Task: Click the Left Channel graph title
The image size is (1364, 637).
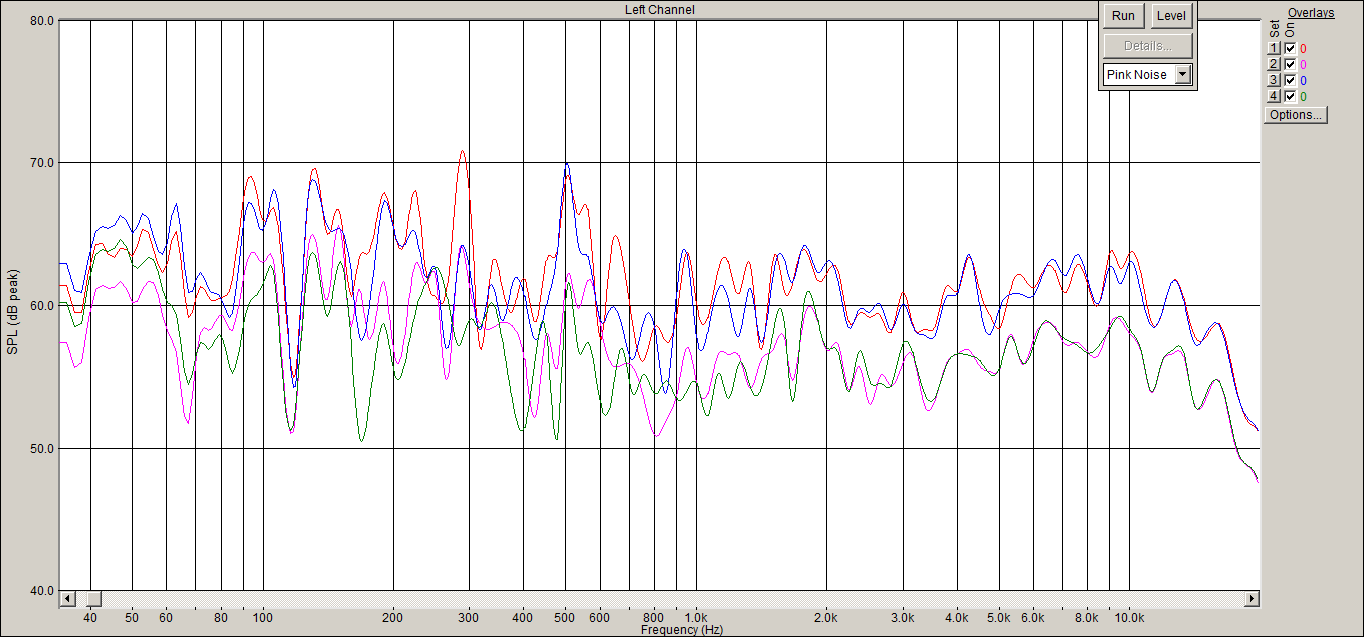Action: pos(659,10)
